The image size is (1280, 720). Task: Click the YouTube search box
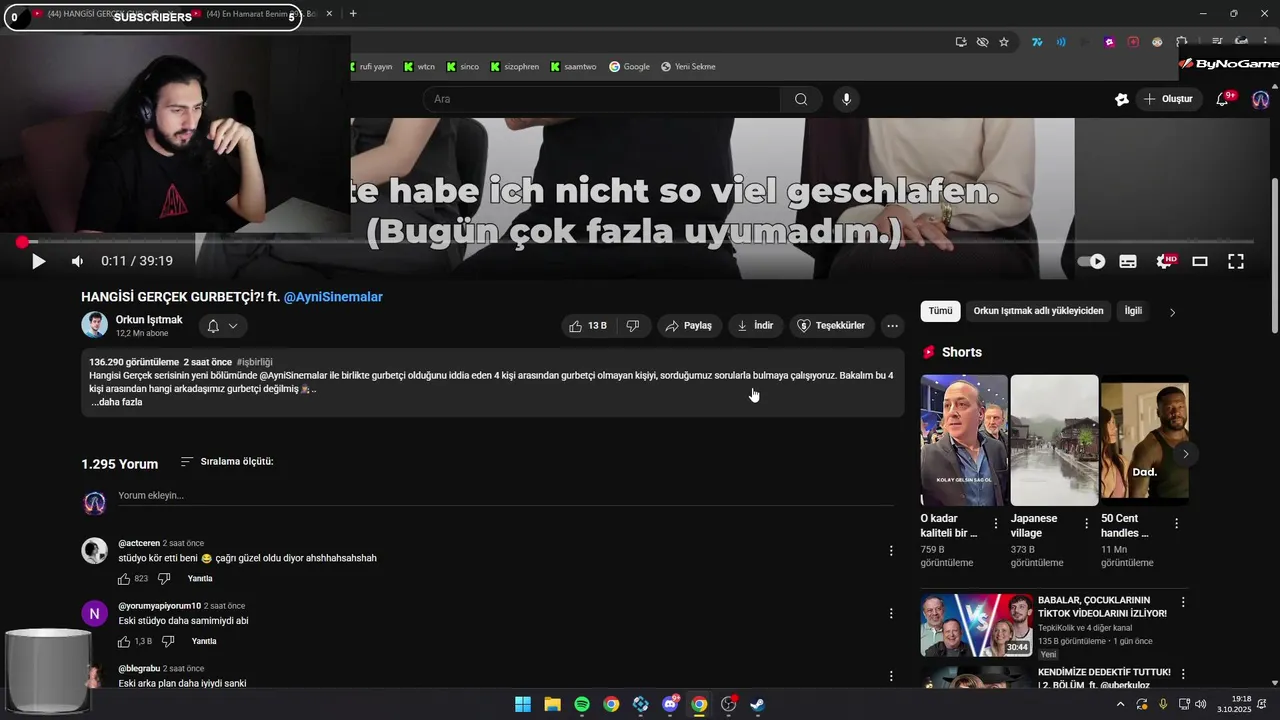602,99
